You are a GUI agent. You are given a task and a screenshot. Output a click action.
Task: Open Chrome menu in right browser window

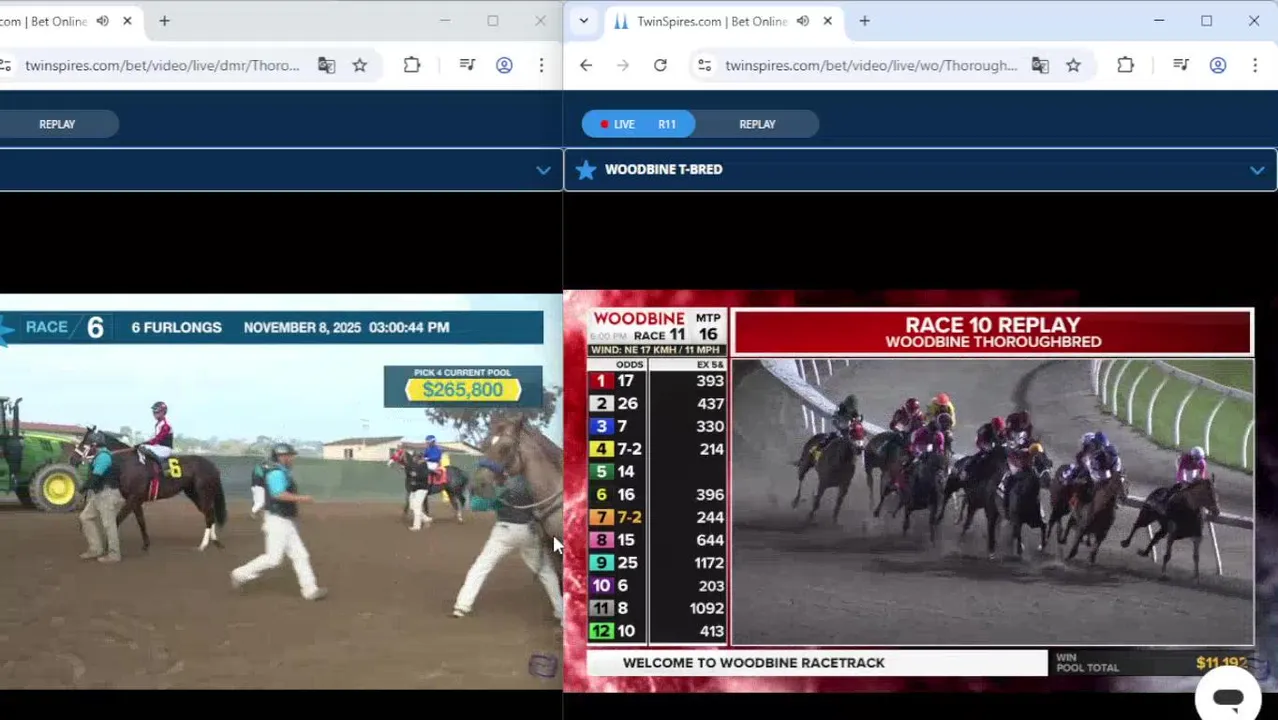click(x=1255, y=65)
